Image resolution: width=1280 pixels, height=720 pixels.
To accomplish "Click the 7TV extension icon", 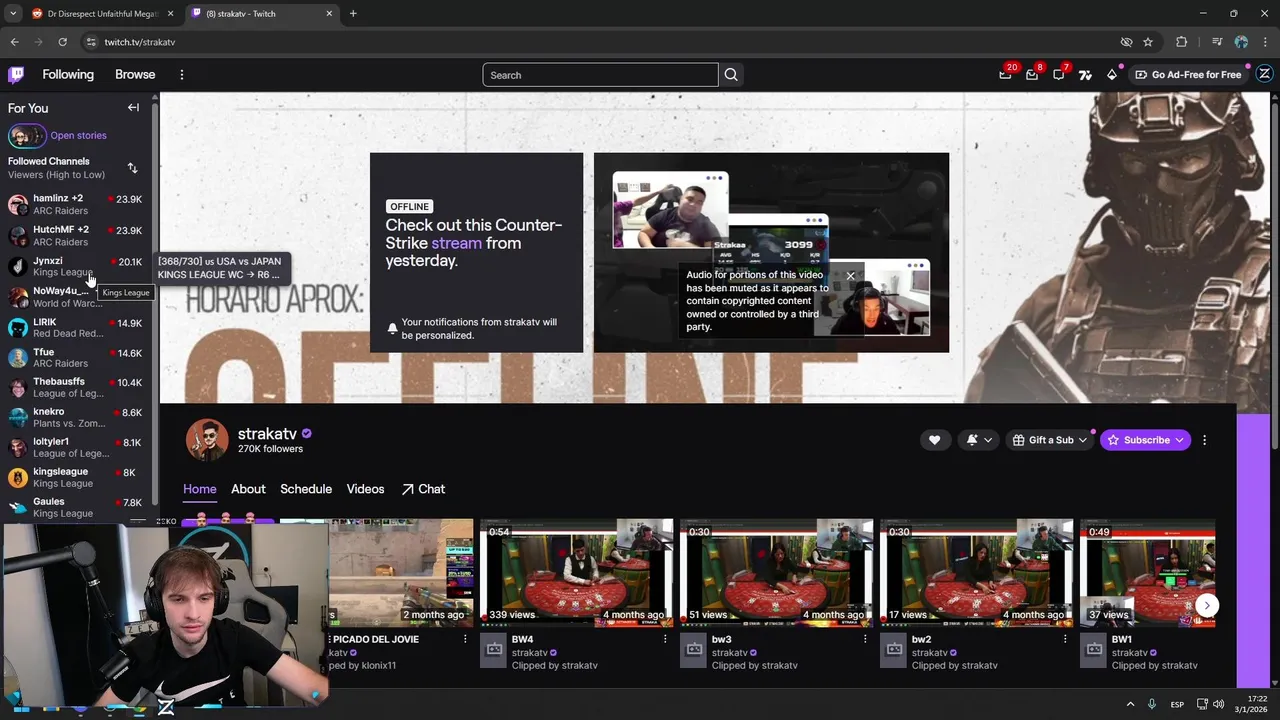I will coord(1085,74).
